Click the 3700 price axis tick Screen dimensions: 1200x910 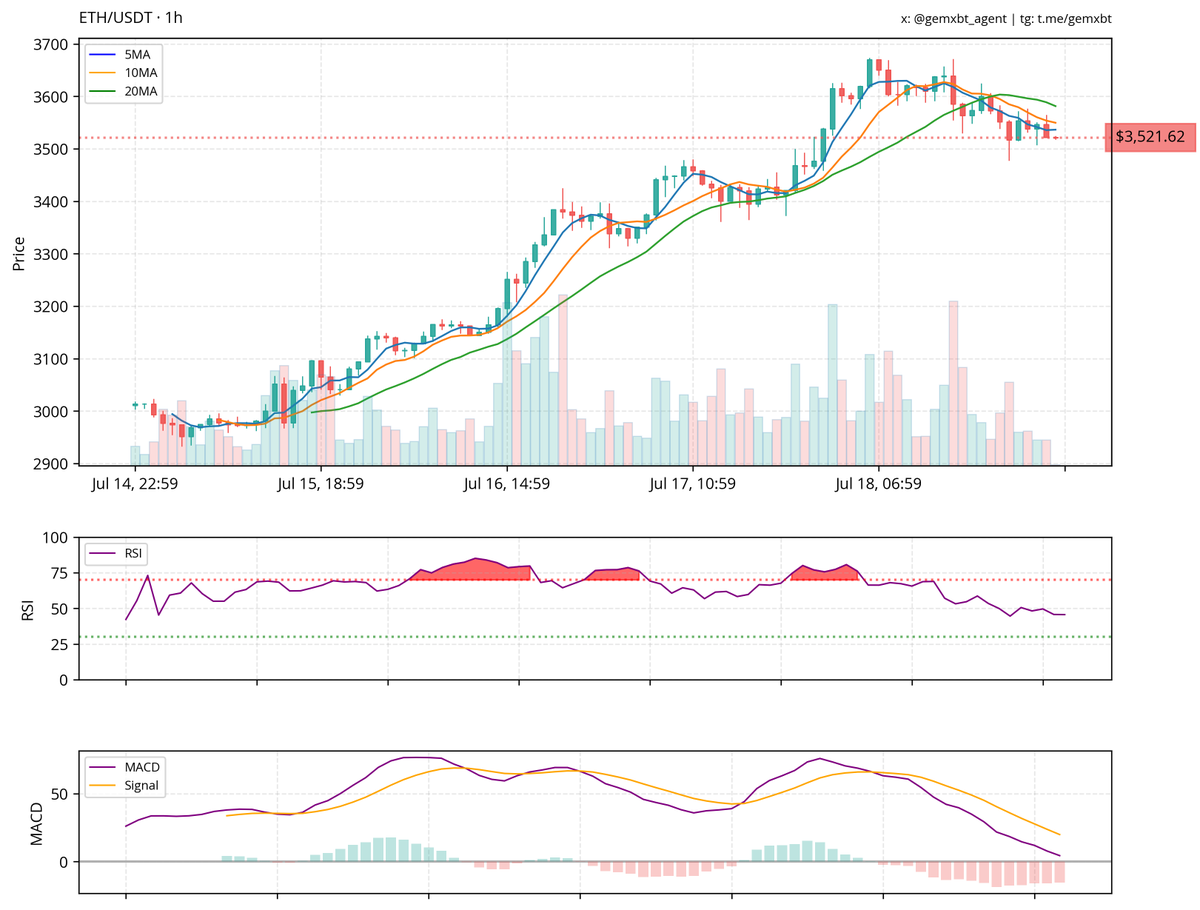click(x=50, y=45)
